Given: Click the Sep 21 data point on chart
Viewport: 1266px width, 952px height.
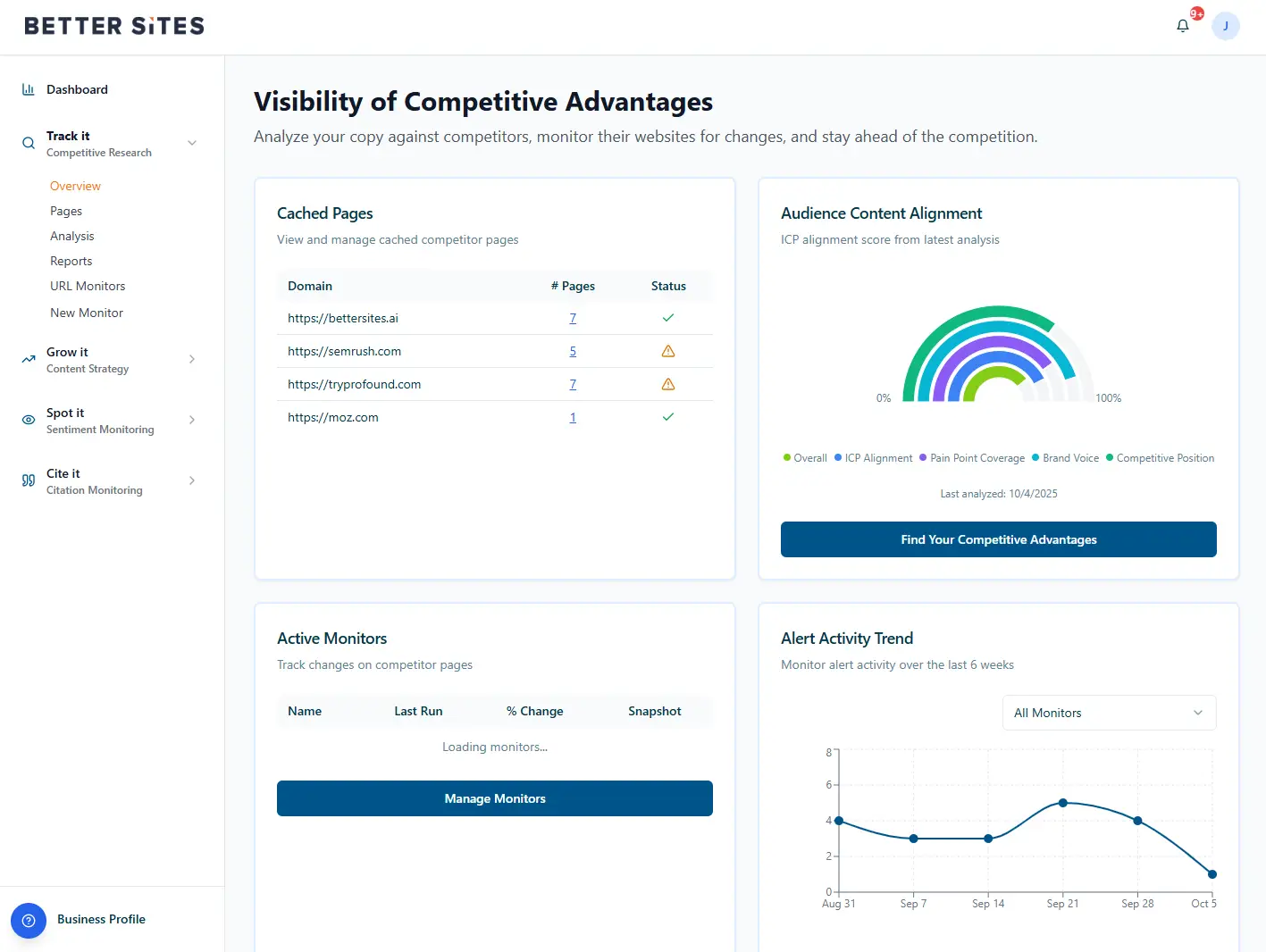Looking at the screenshot, I should point(1062,803).
